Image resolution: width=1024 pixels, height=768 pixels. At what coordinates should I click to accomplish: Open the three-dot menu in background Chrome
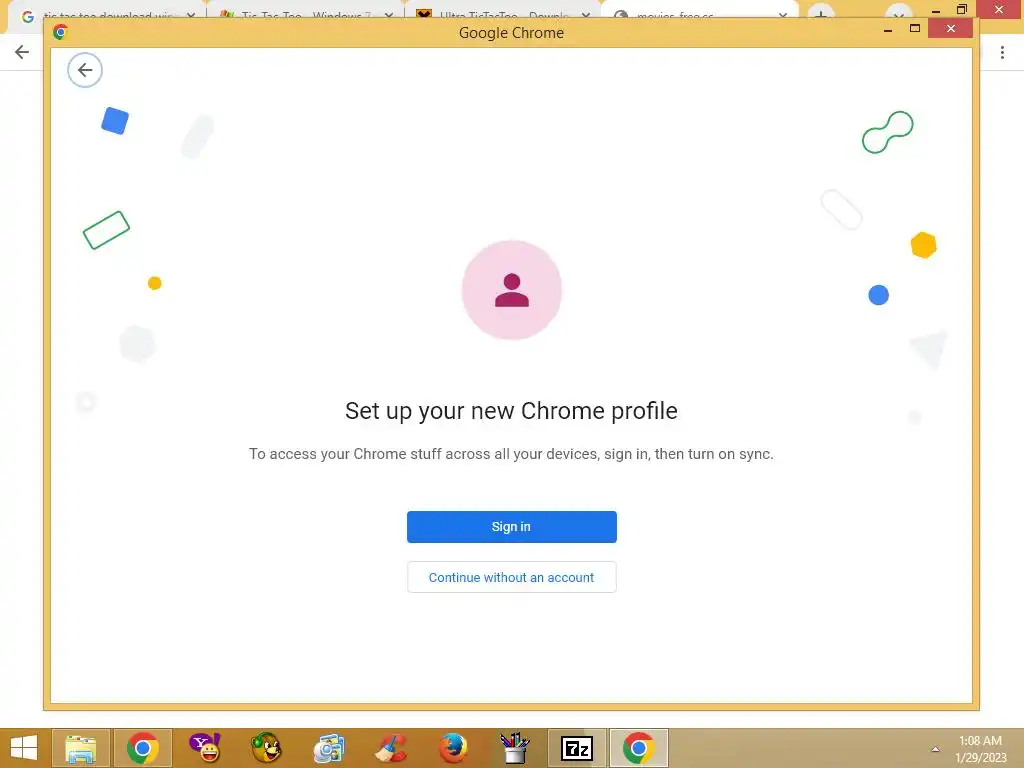pyautogui.click(x=1002, y=52)
